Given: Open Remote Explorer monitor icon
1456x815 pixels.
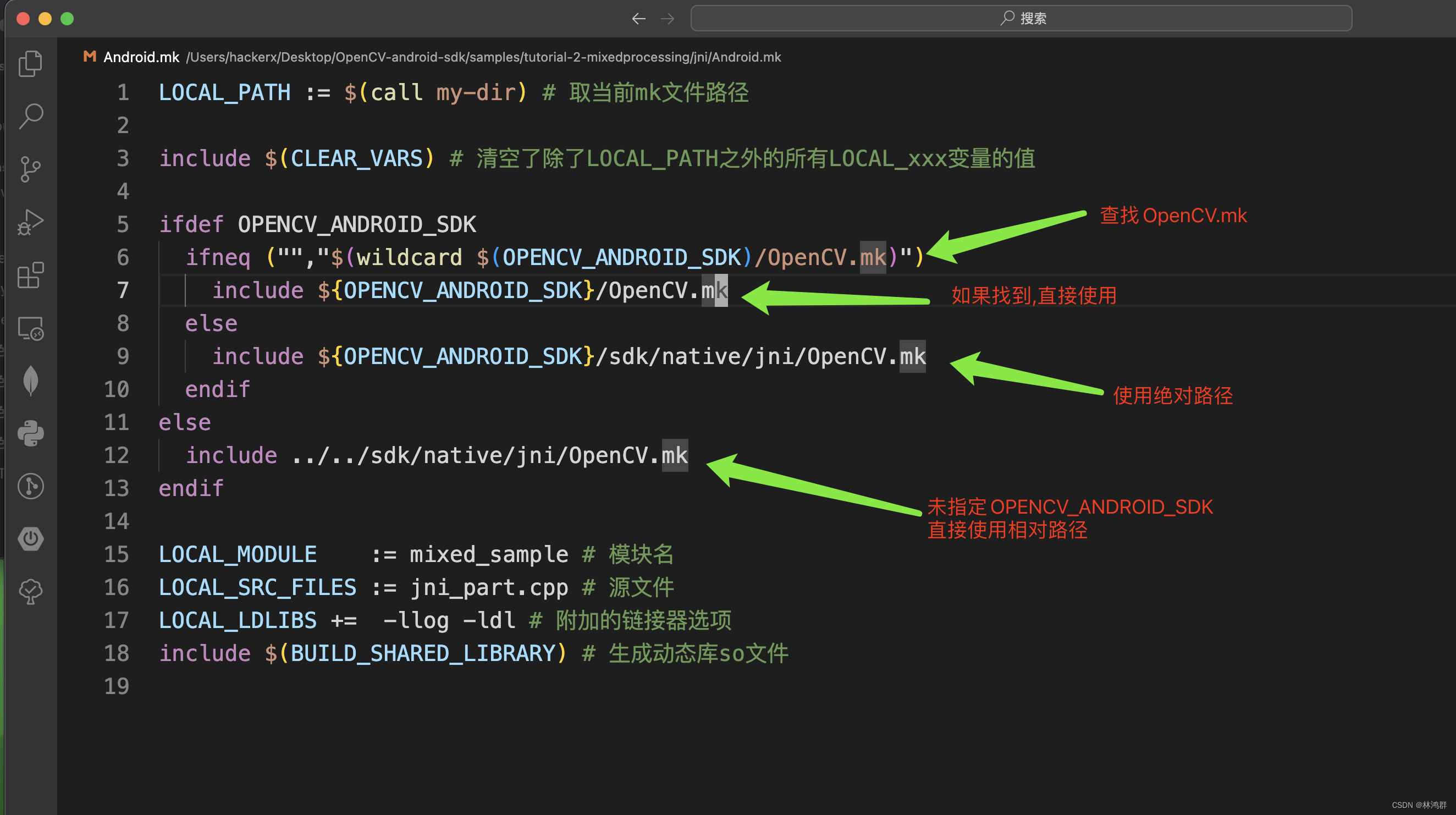Looking at the screenshot, I should (x=31, y=328).
